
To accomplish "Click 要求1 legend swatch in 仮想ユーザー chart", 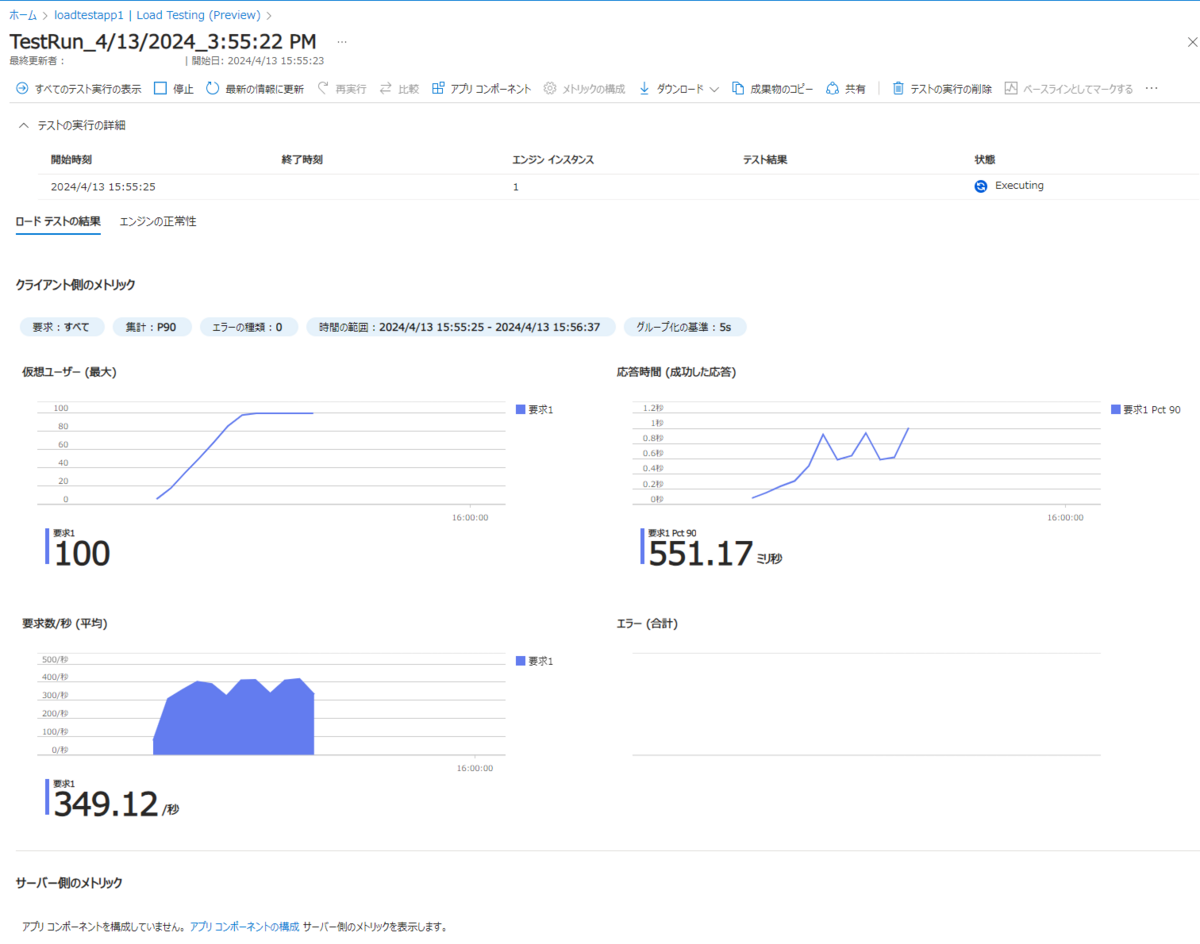I will click(520, 409).
